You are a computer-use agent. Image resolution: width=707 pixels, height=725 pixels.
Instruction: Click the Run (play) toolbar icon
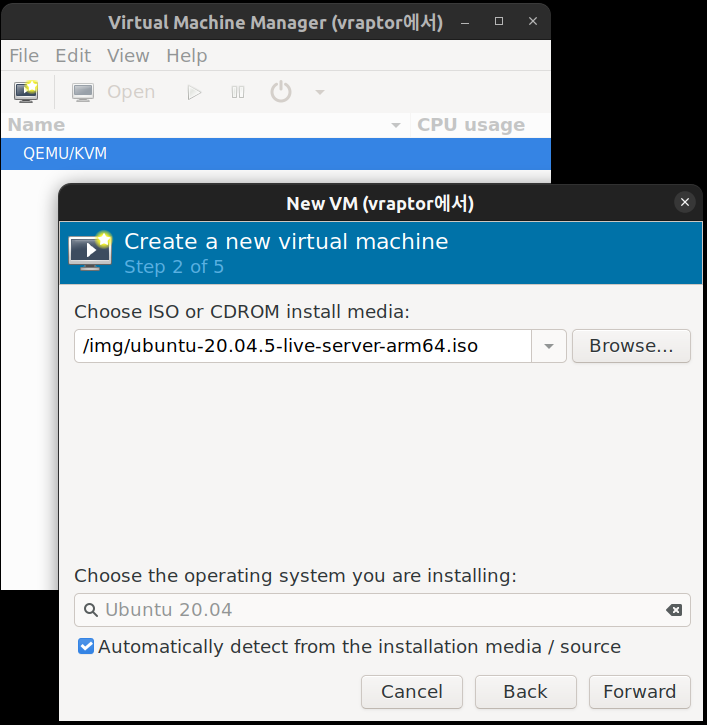pyautogui.click(x=194, y=92)
